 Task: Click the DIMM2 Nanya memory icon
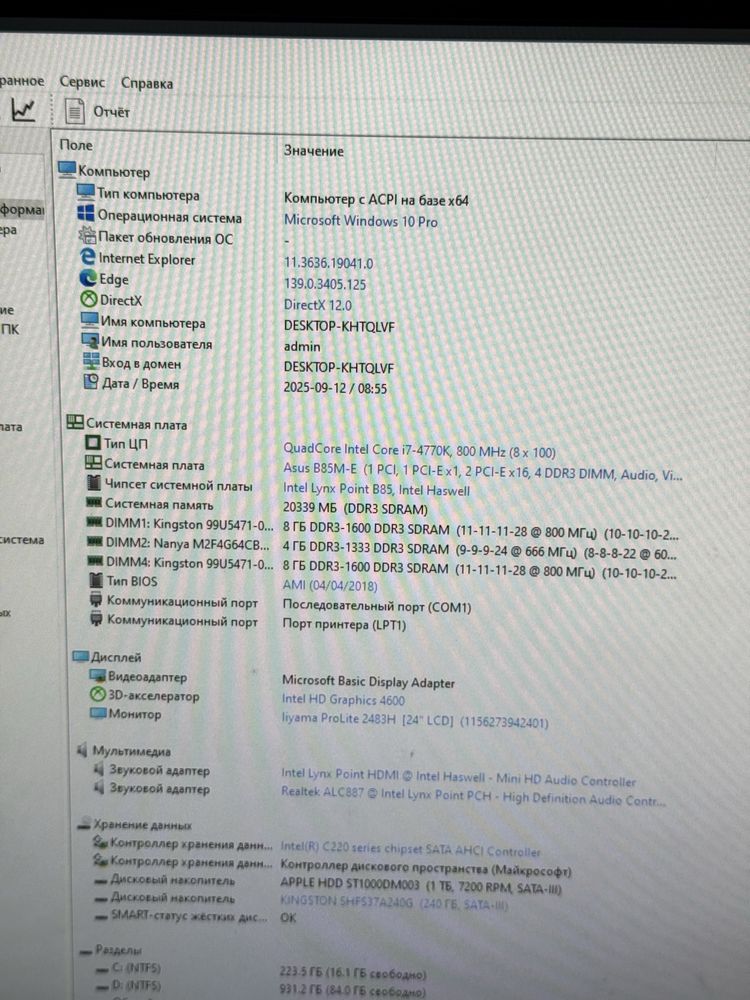click(x=95, y=542)
